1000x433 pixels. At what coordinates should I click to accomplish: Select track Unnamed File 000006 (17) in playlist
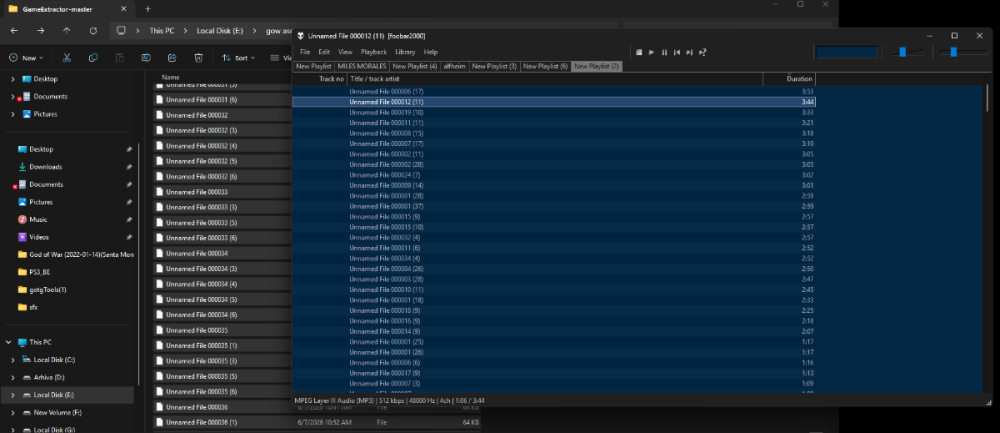[553, 92]
